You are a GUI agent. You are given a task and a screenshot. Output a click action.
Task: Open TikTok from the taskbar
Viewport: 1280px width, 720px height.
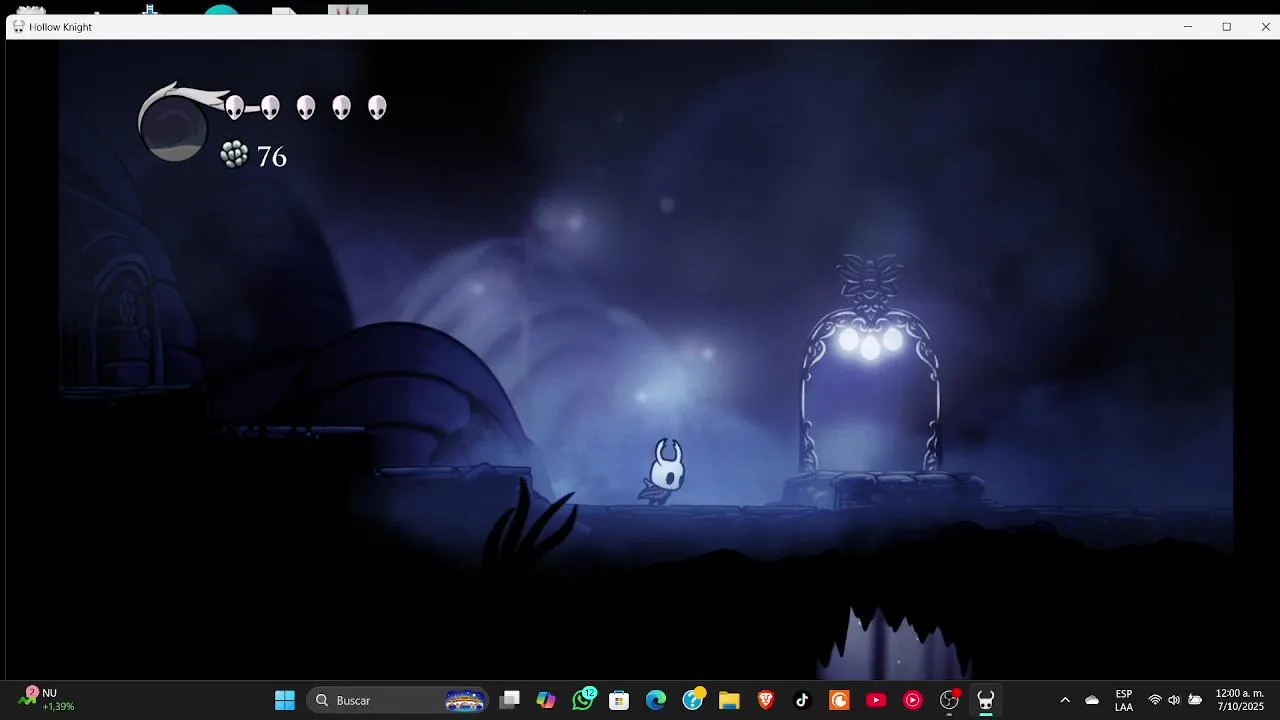[802, 700]
